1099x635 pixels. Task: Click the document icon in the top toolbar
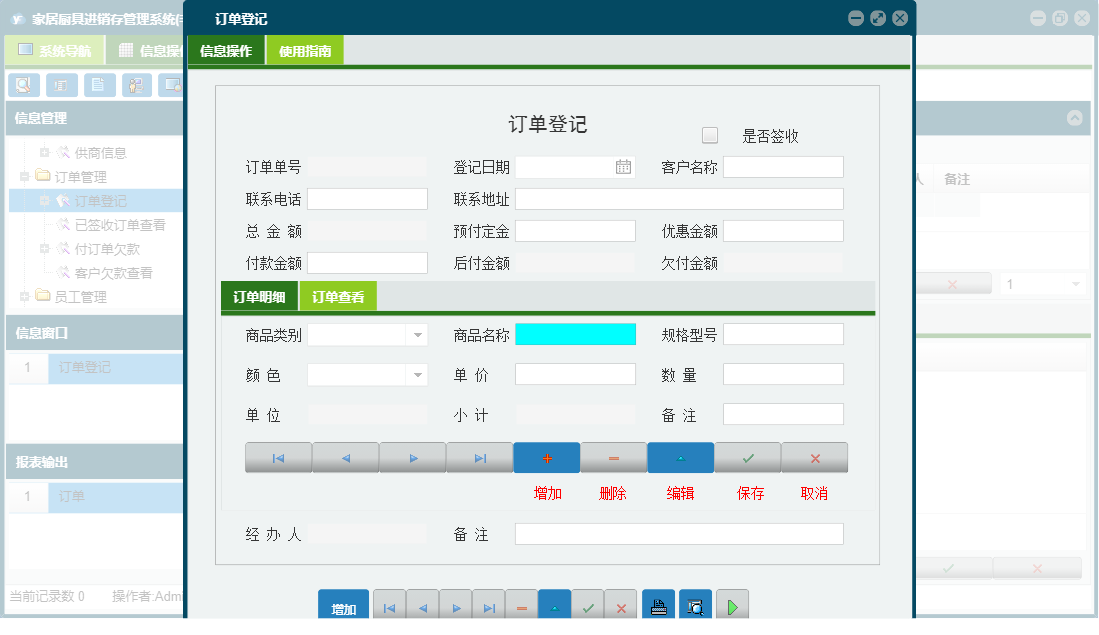99,85
